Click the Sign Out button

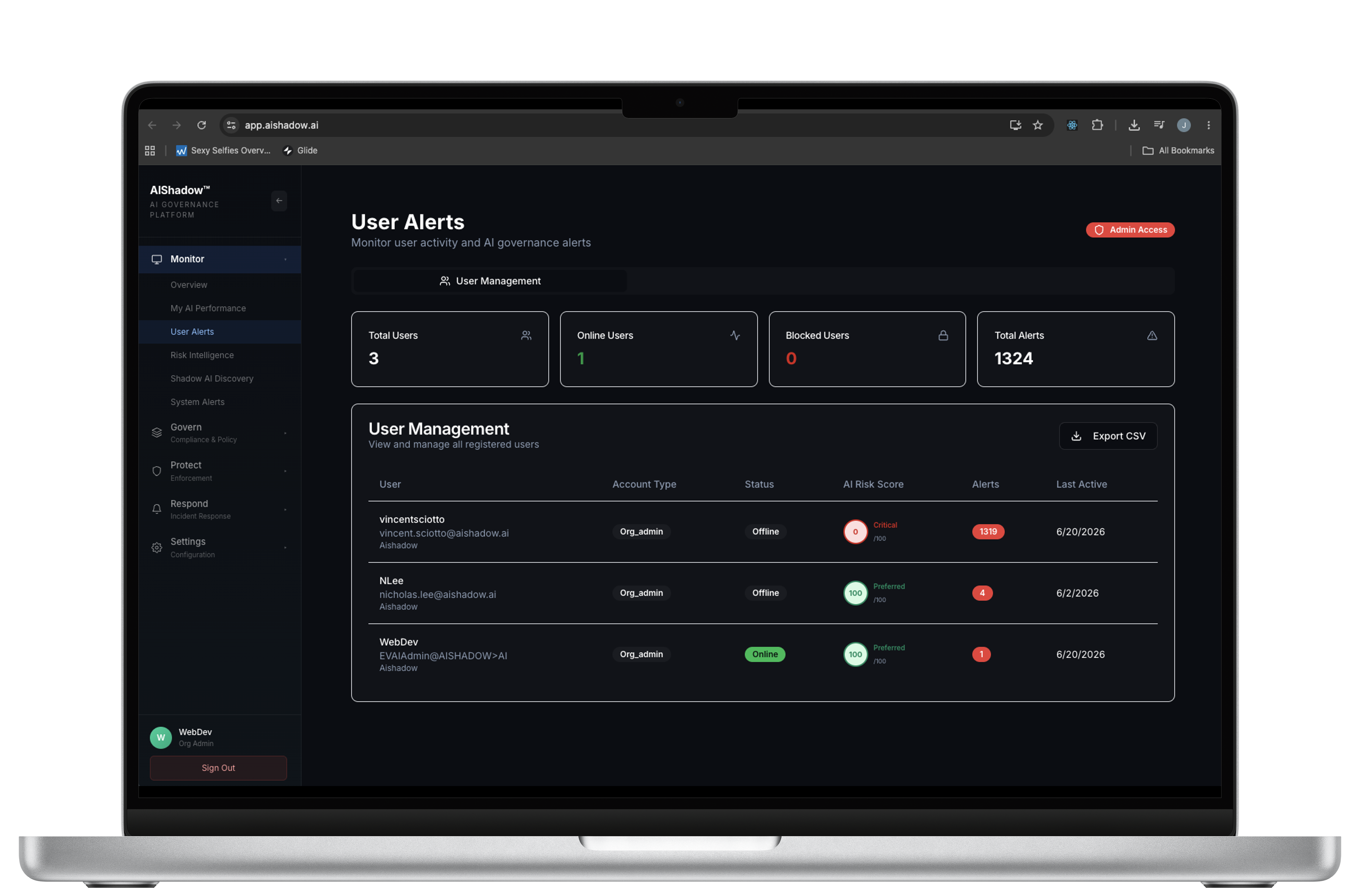point(218,768)
